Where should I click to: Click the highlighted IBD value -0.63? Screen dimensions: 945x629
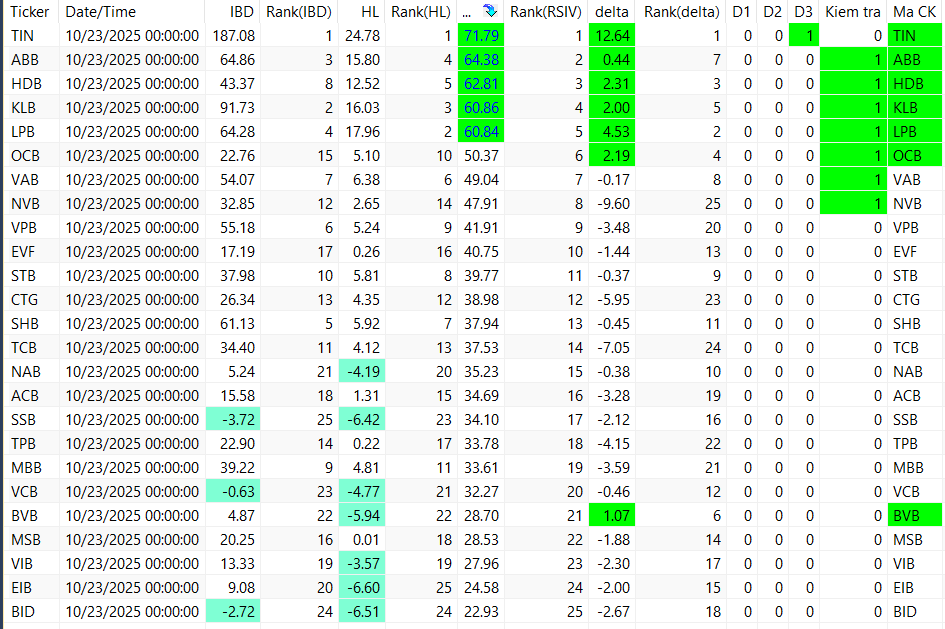tap(233, 492)
